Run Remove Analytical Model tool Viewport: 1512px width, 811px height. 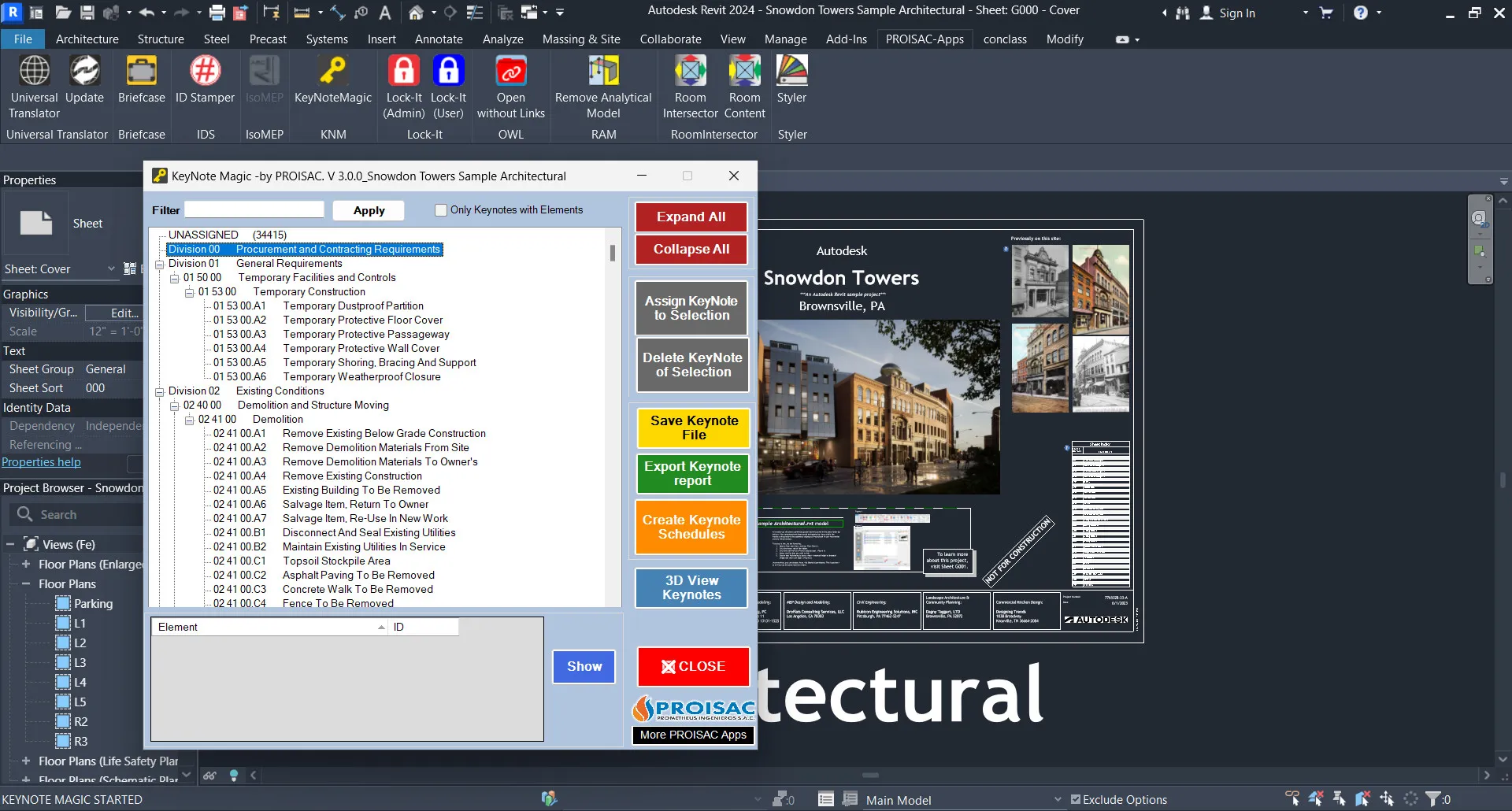tap(603, 87)
